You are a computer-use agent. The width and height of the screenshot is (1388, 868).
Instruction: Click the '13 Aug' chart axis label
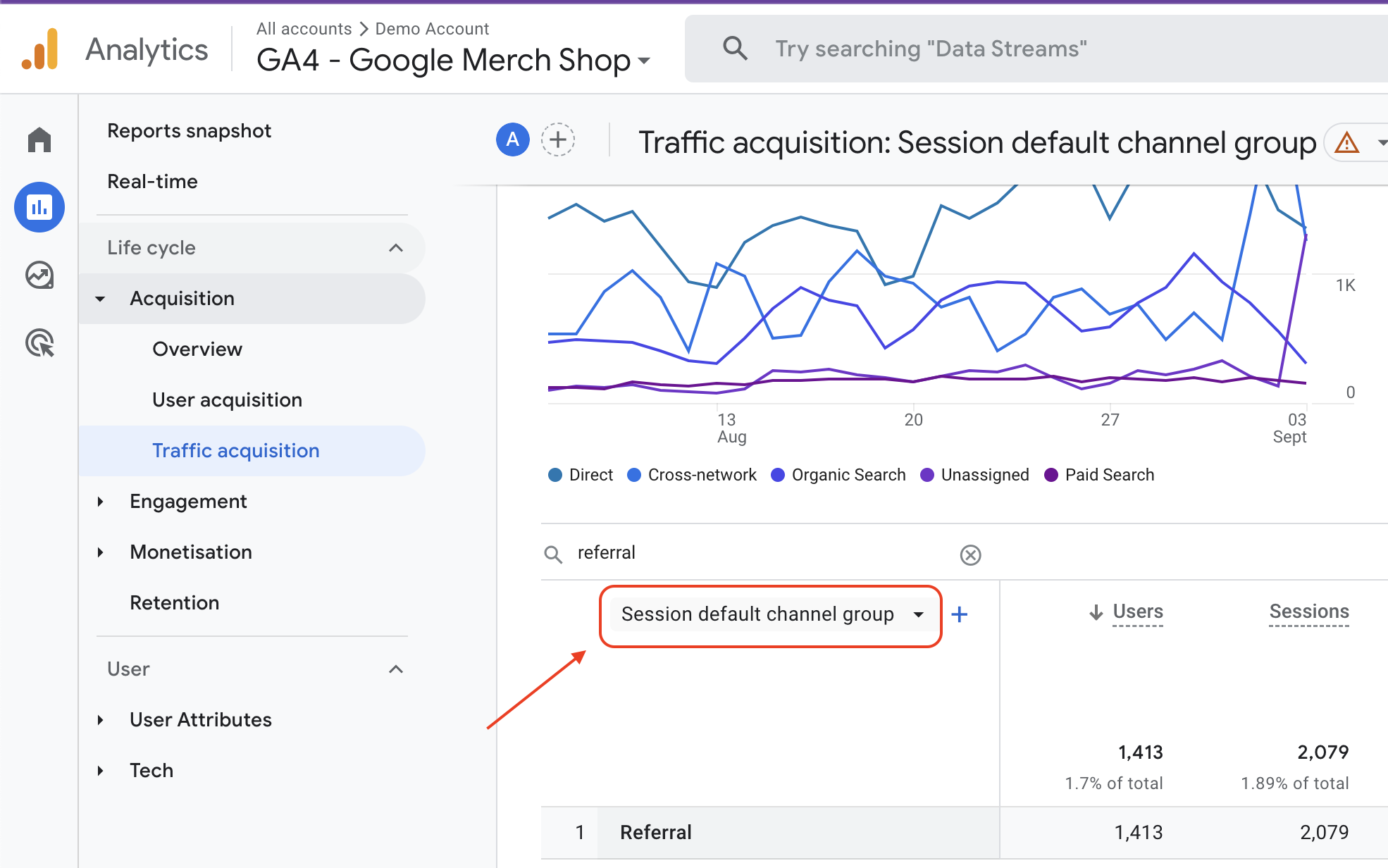pos(731,428)
